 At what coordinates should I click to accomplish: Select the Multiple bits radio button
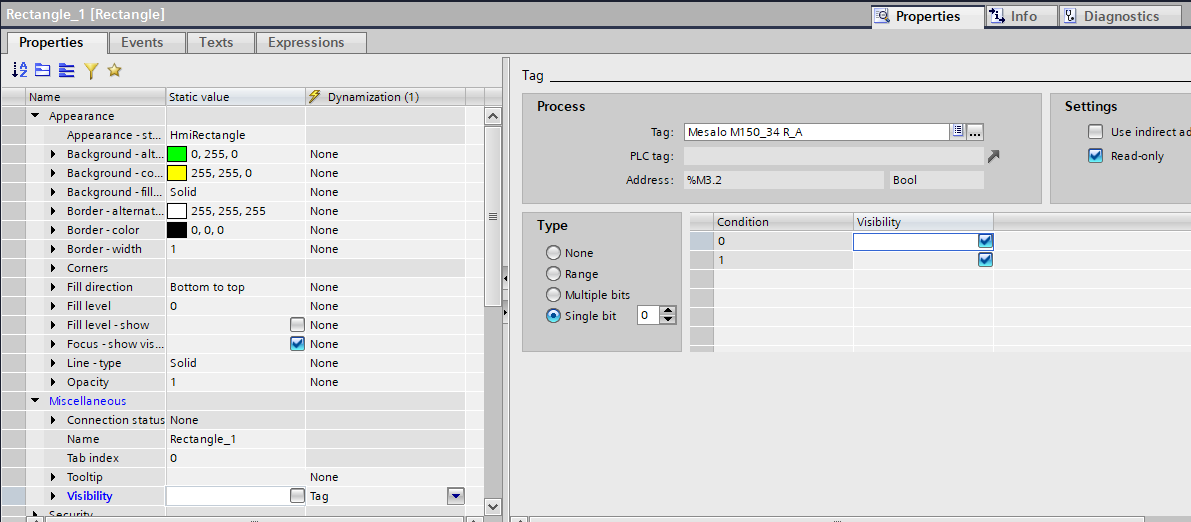pos(553,295)
